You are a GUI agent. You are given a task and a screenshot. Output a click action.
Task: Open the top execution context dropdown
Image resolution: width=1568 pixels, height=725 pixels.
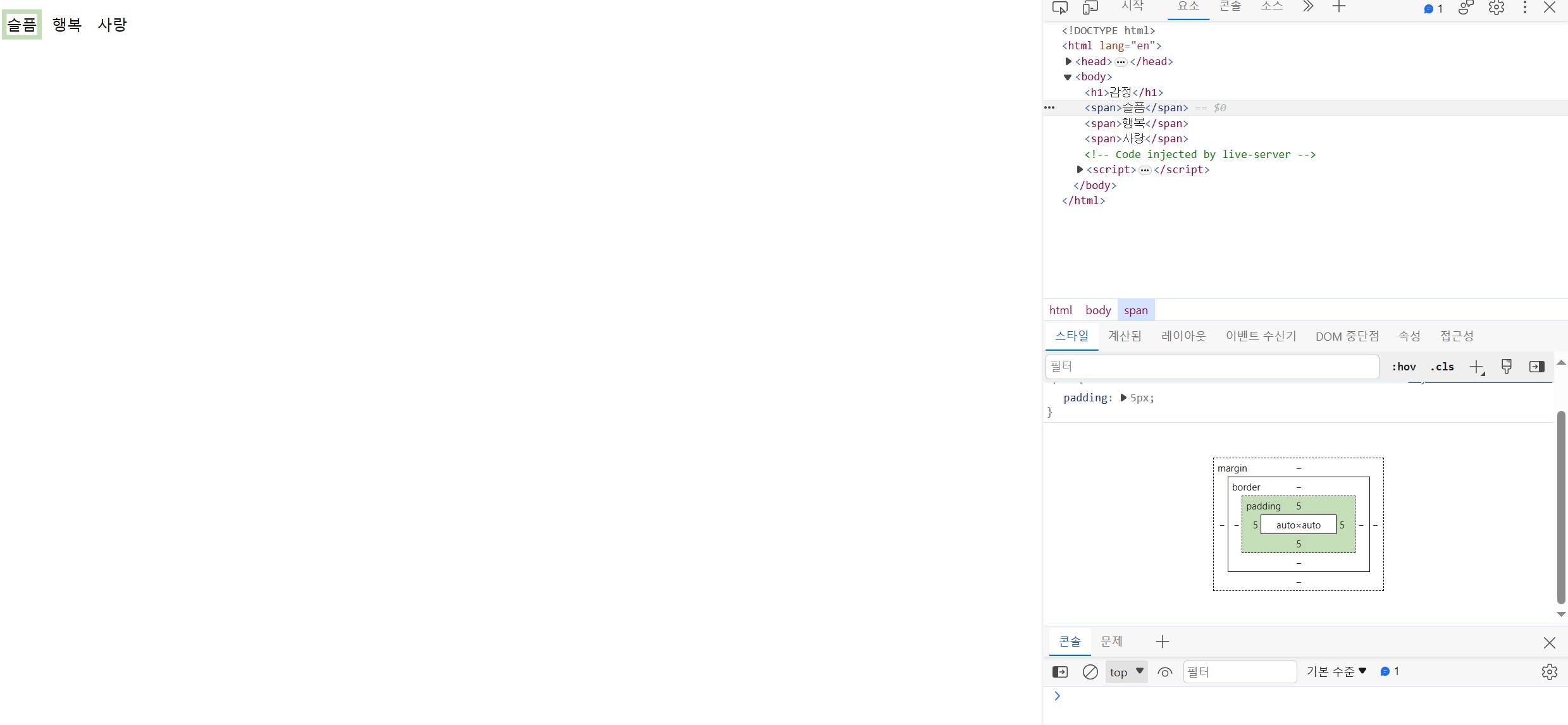1127,672
